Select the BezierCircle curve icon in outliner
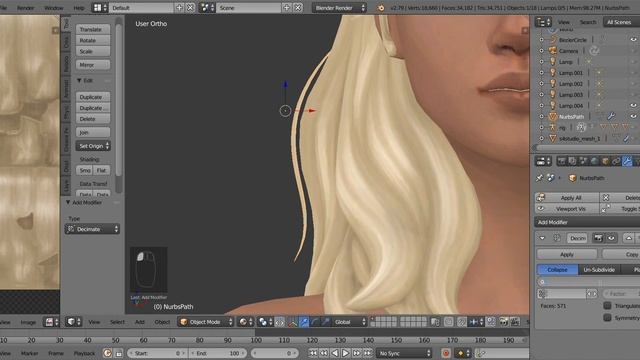 click(553, 40)
